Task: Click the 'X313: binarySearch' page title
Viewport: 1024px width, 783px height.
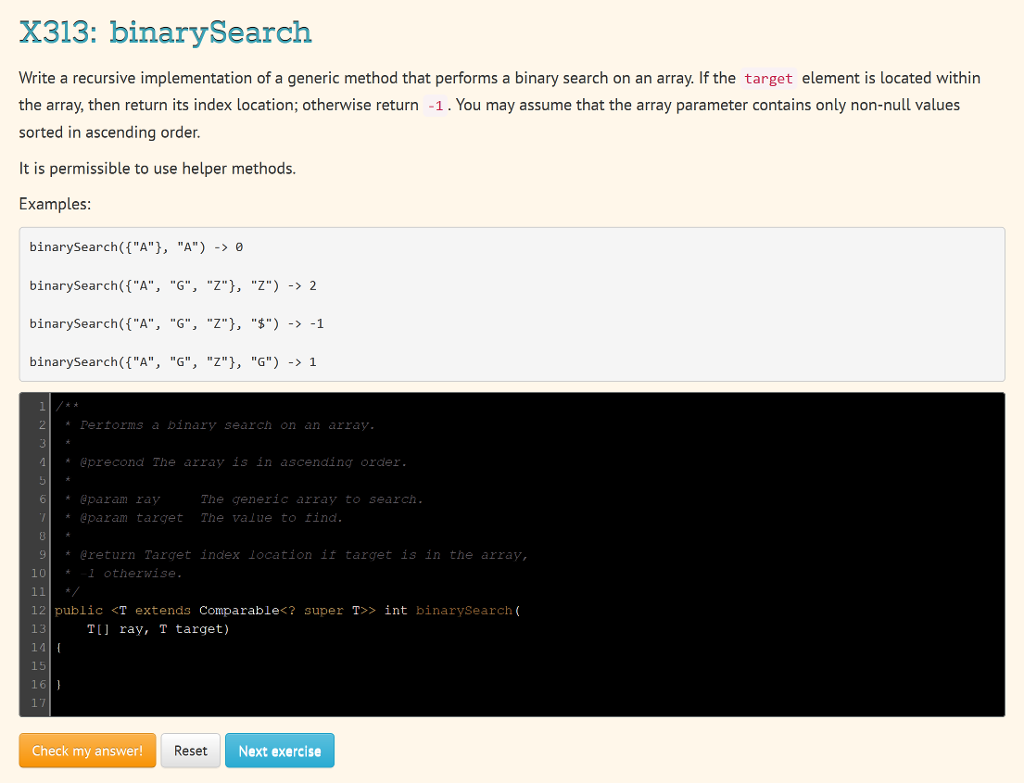Action: [x=165, y=32]
